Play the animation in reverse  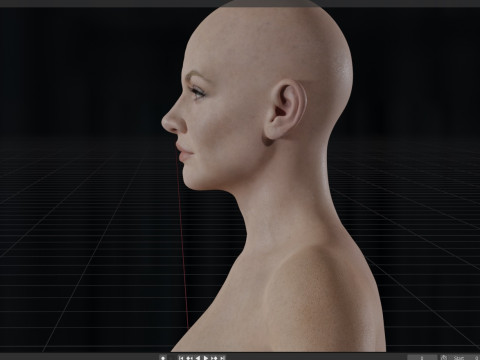[198, 358]
